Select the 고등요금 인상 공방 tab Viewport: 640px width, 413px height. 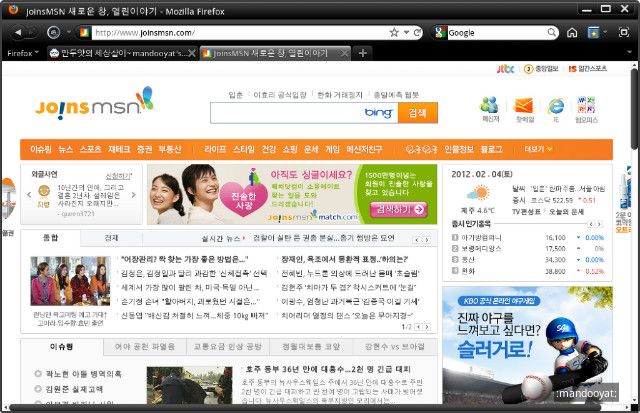[x=227, y=347]
